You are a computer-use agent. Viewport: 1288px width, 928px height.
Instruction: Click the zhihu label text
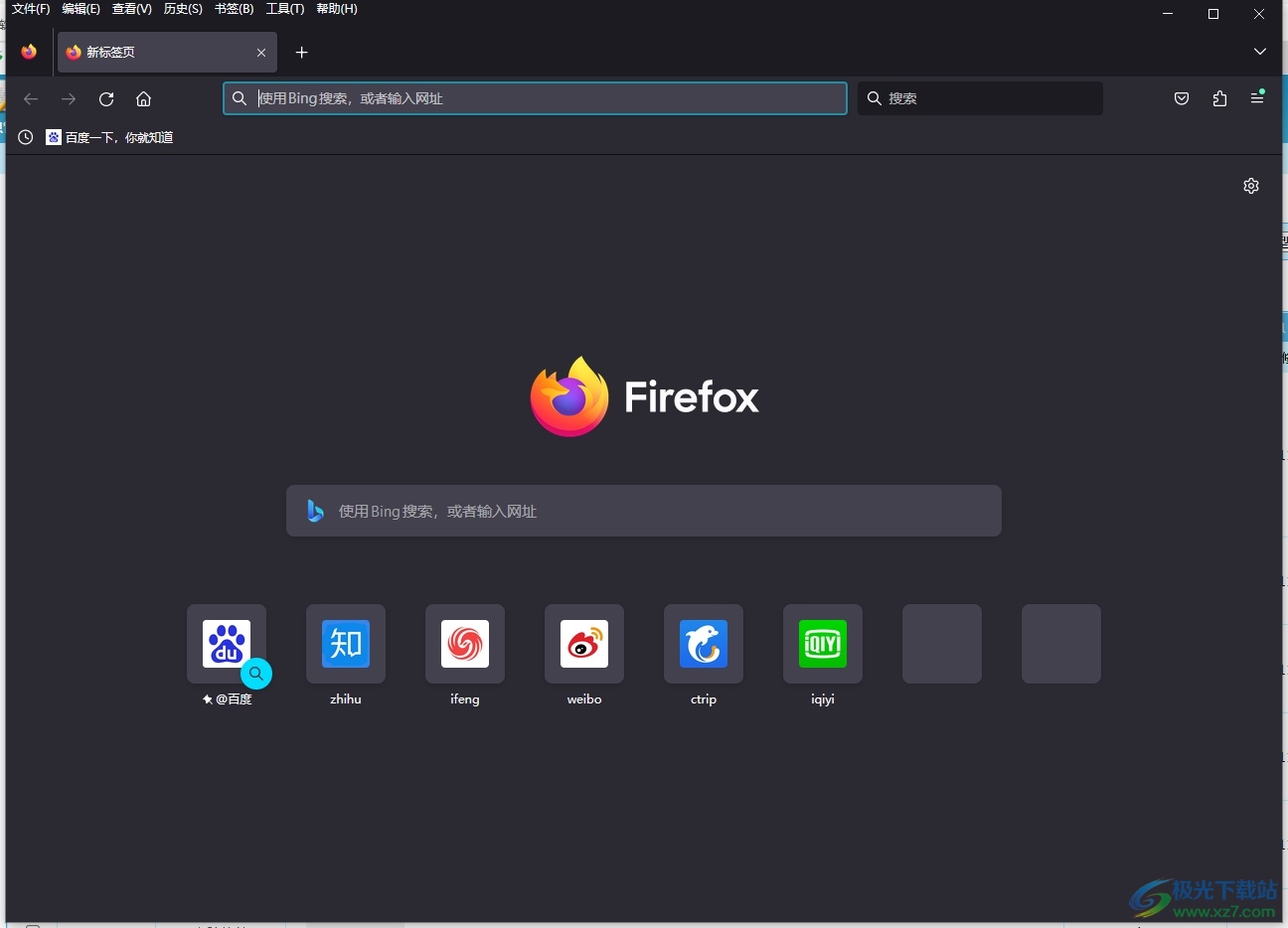point(346,699)
